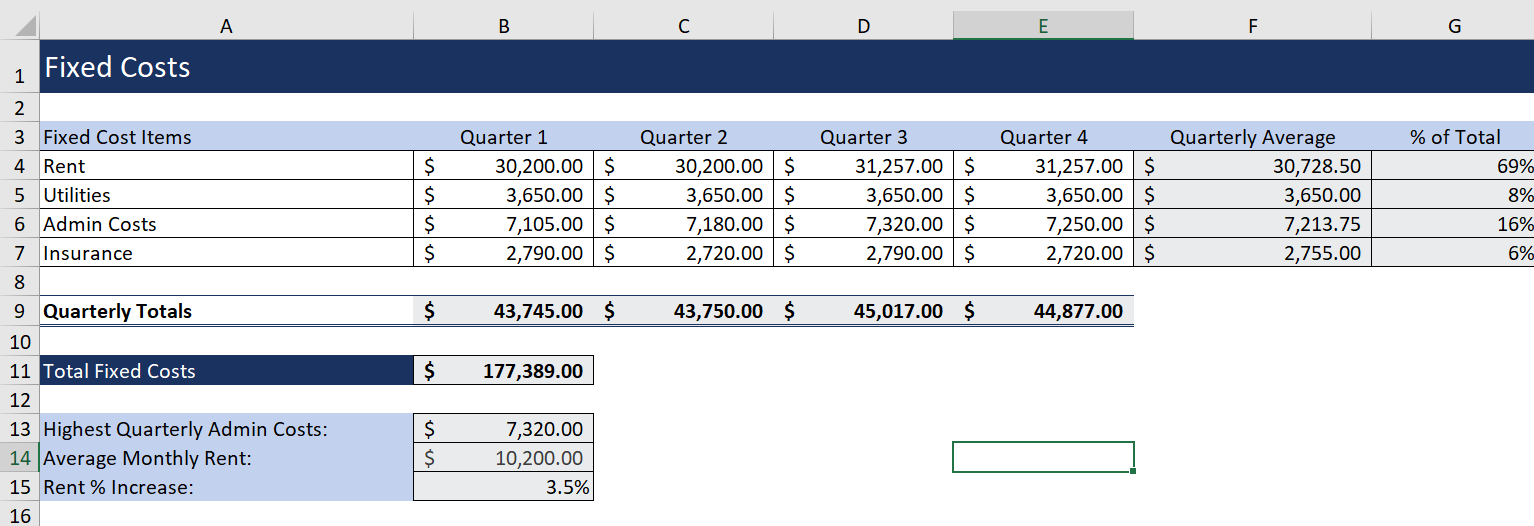
Task: Select the Fixed Costs title cell
Action: point(226,67)
